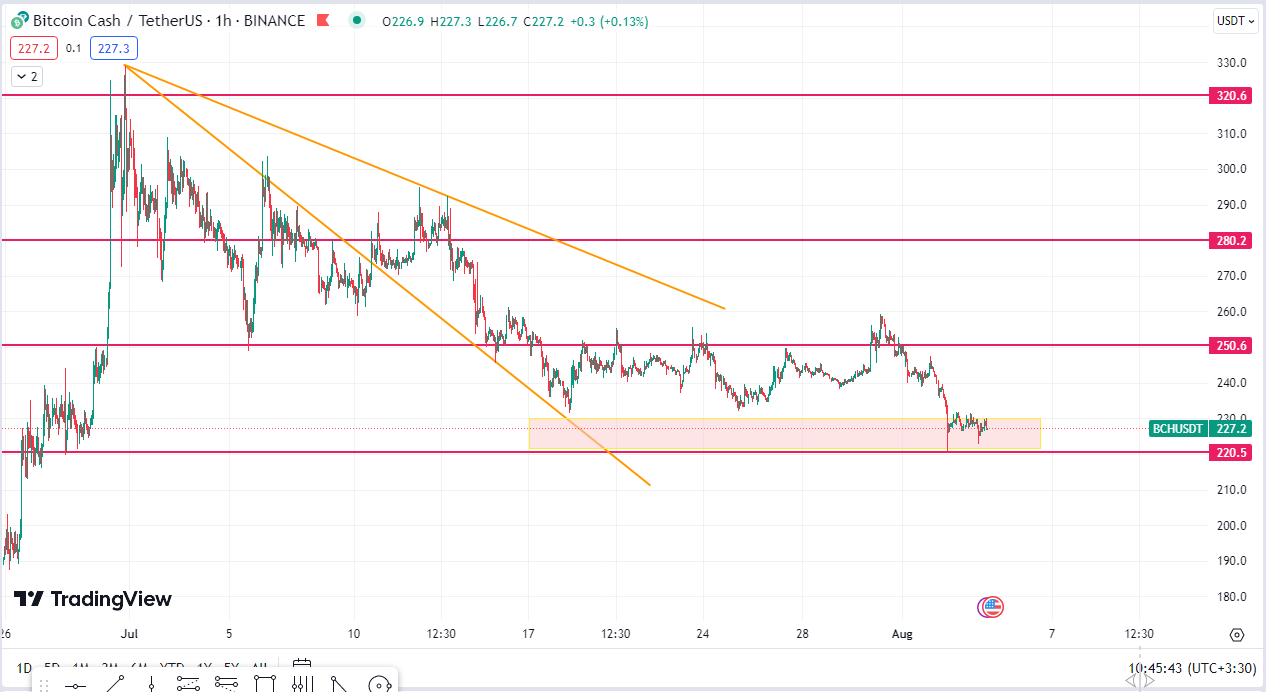Open the go-to-date calendar icon
The height and width of the screenshot is (692, 1266).
[x=302, y=666]
